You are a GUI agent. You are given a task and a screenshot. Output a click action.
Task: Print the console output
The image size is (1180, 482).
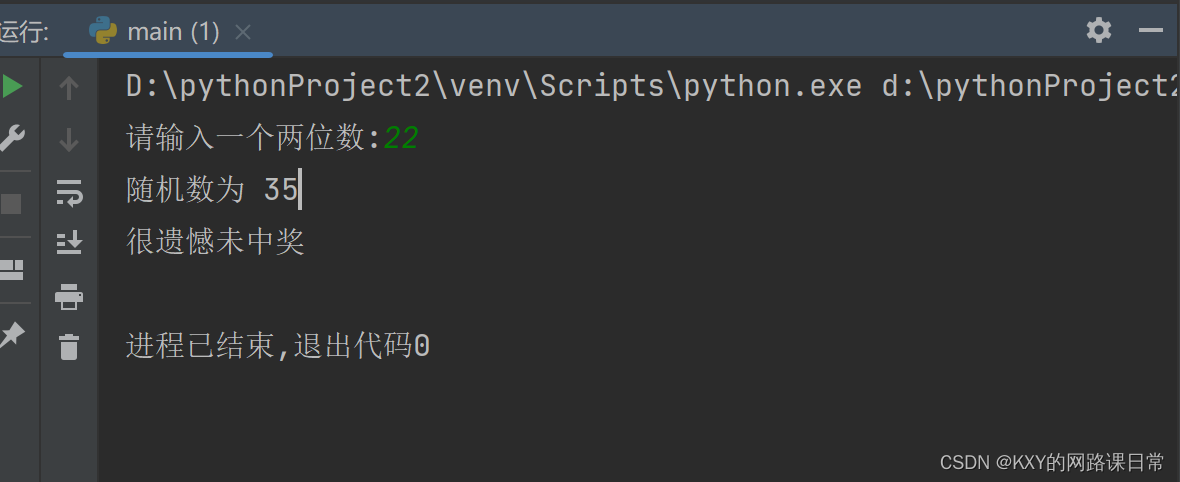click(x=69, y=296)
